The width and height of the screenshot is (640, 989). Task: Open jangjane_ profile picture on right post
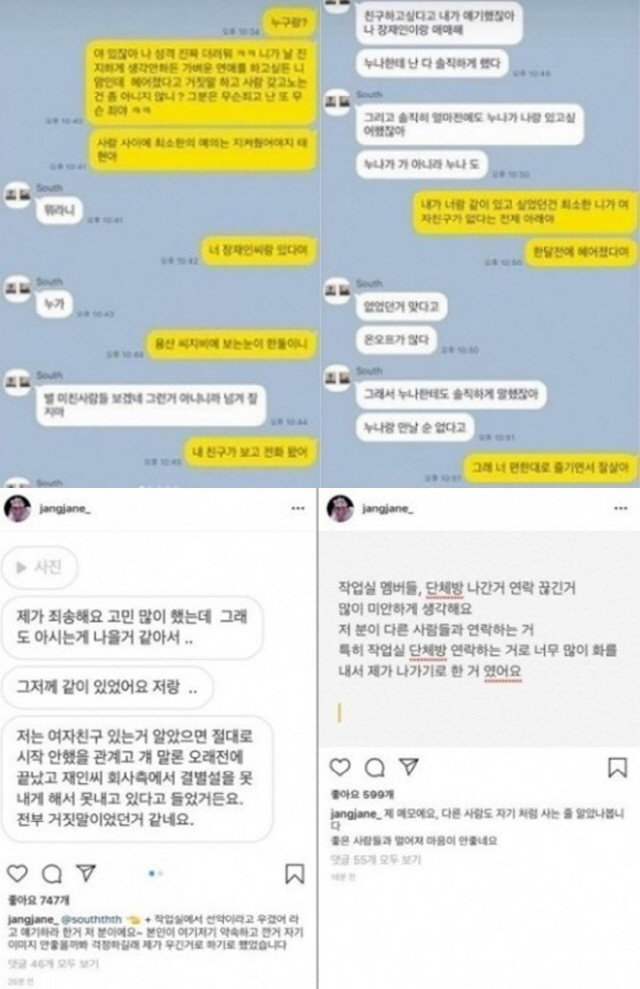340,508
